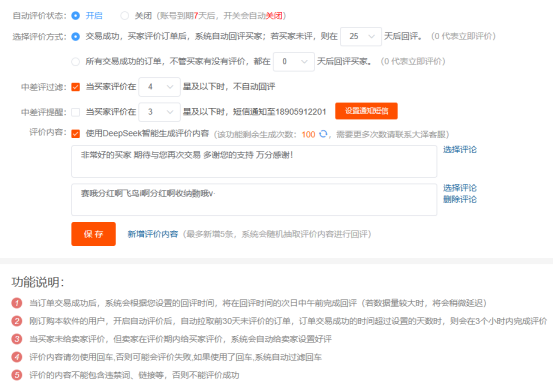
Task: Toggle the 中差评过滤 checkbox
Action: 76,87
